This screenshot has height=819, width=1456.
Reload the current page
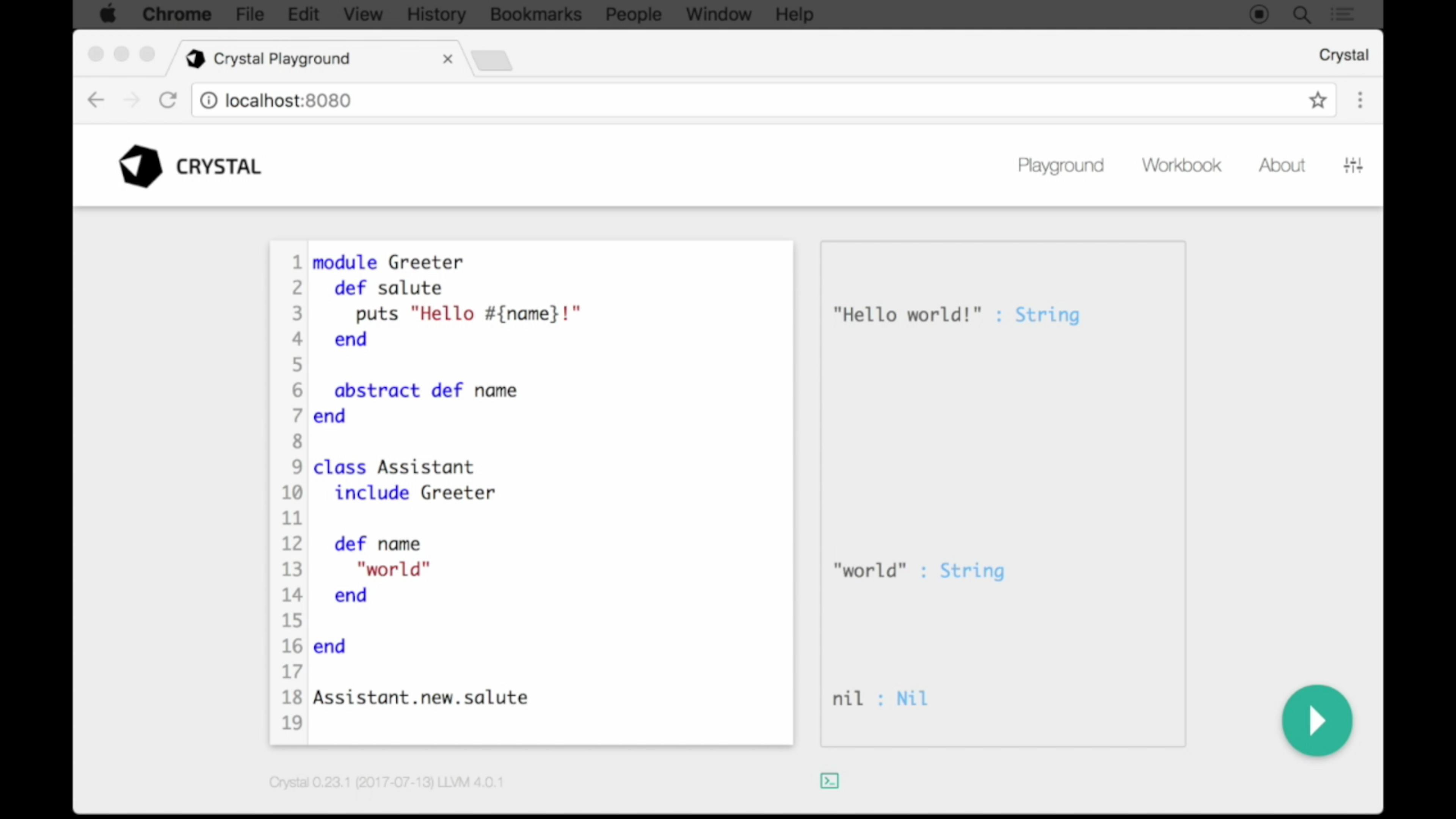coord(167,100)
